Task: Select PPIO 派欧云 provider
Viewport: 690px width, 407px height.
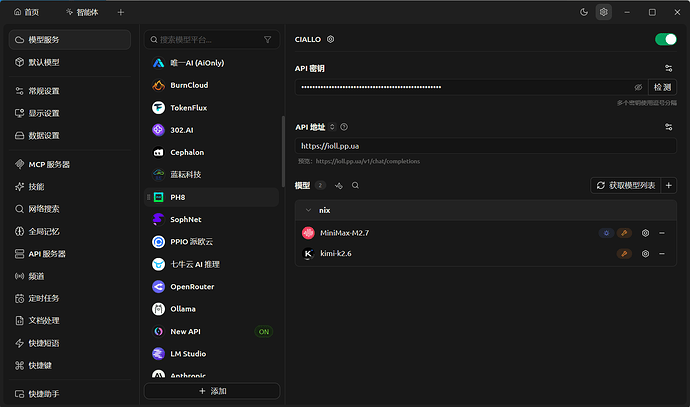Action: coord(212,242)
